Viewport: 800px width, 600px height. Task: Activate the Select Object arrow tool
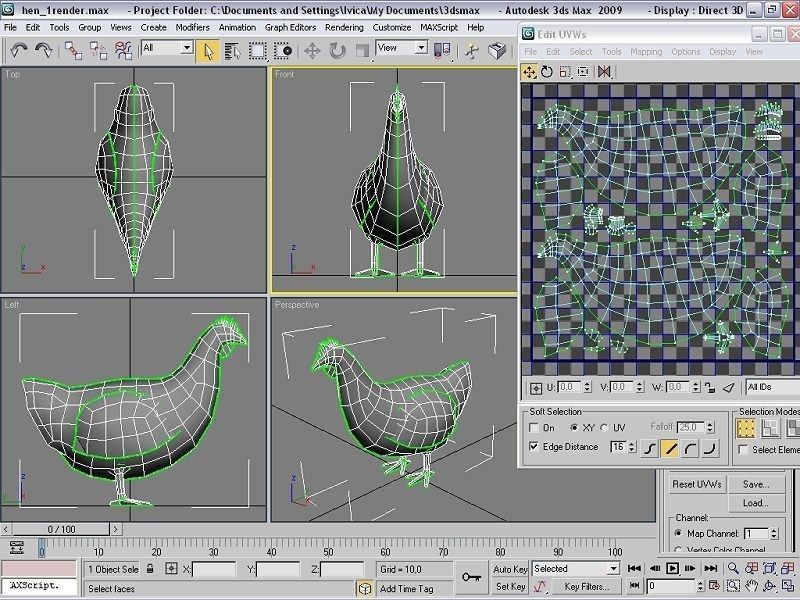(x=208, y=51)
